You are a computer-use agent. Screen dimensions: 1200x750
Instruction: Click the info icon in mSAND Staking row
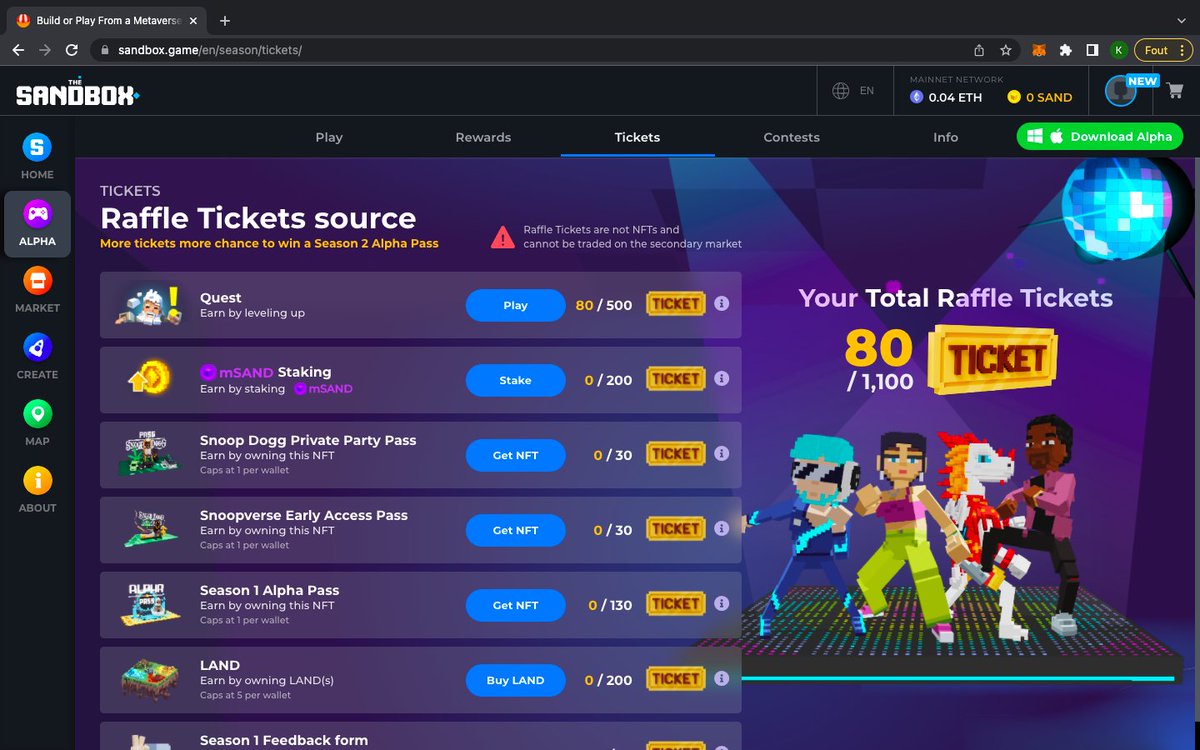pyautogui.click(x=722, y=379)
